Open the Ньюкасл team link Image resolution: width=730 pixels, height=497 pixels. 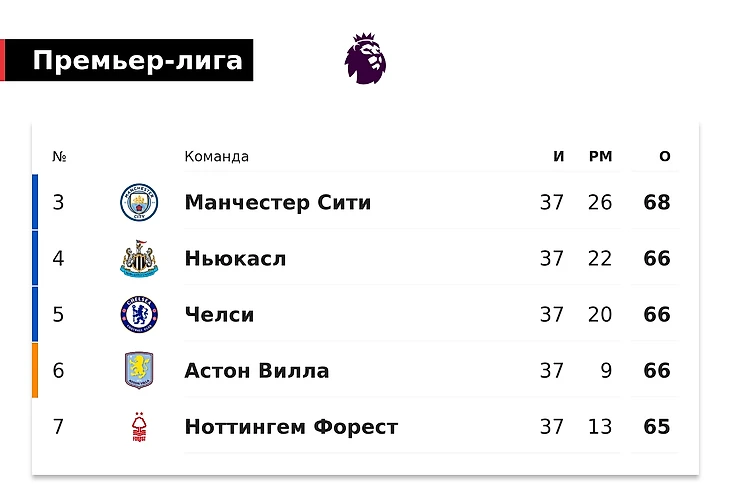tap(235, 258)
